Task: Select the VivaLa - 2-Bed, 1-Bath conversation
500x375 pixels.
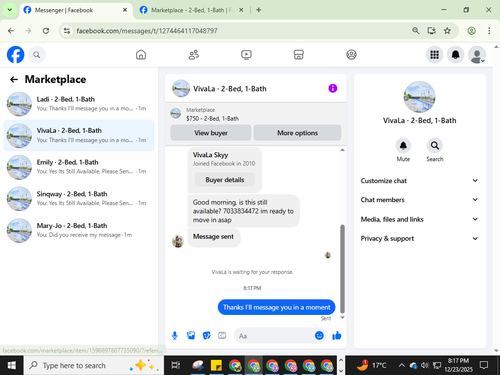Action: (x=79, y=135)
